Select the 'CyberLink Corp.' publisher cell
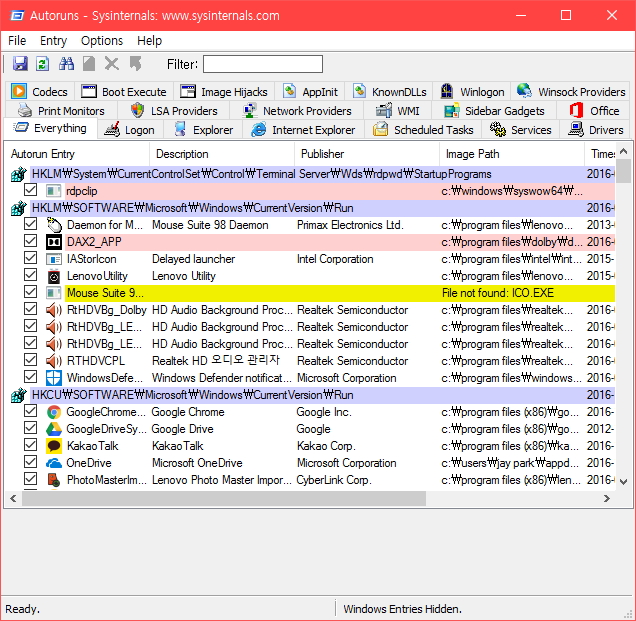The width and height of the screenshot is (636, 621). tap(334, 480)
